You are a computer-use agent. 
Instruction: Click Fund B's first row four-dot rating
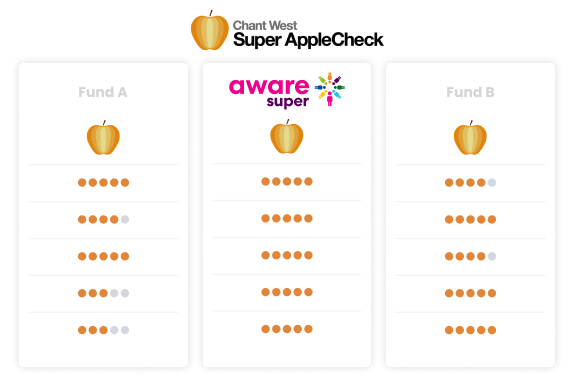click(470, 183)
